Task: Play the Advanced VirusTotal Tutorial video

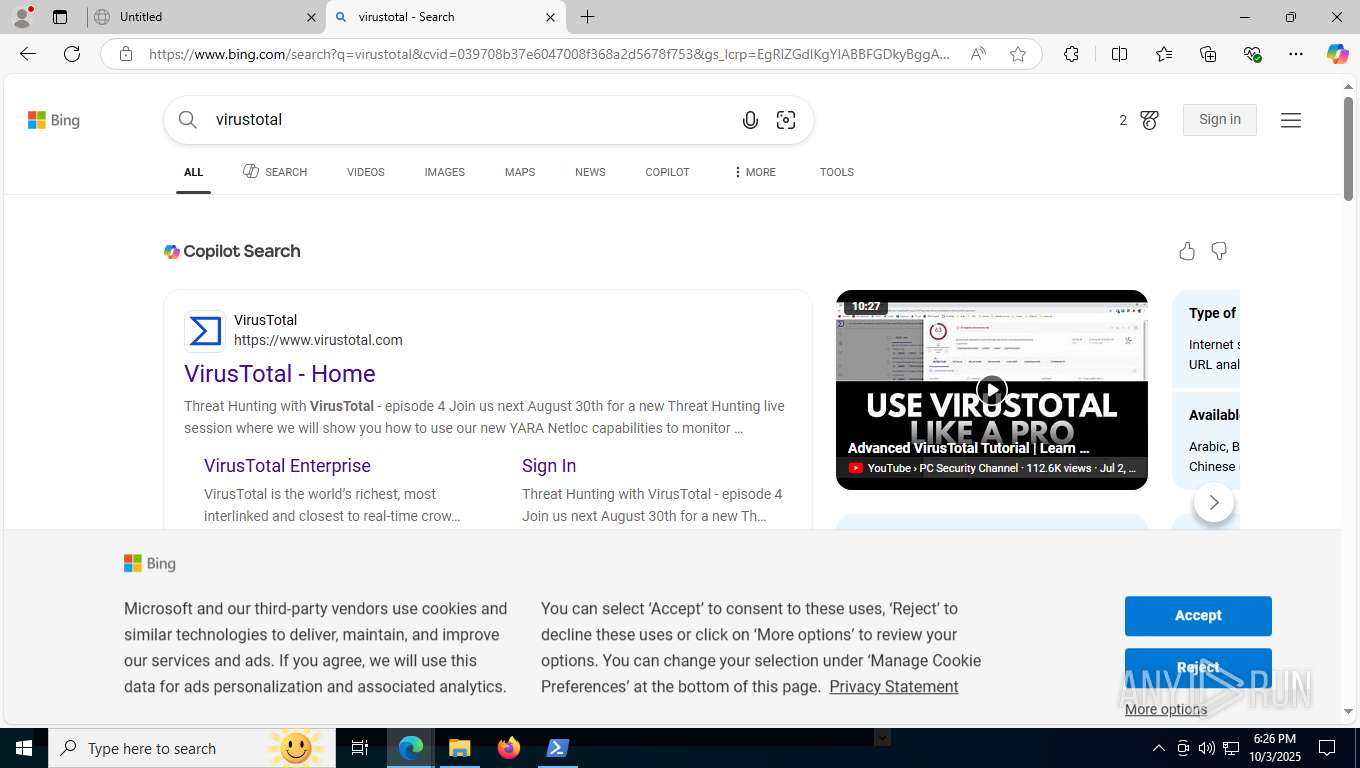Action: [x=992, y=390]
